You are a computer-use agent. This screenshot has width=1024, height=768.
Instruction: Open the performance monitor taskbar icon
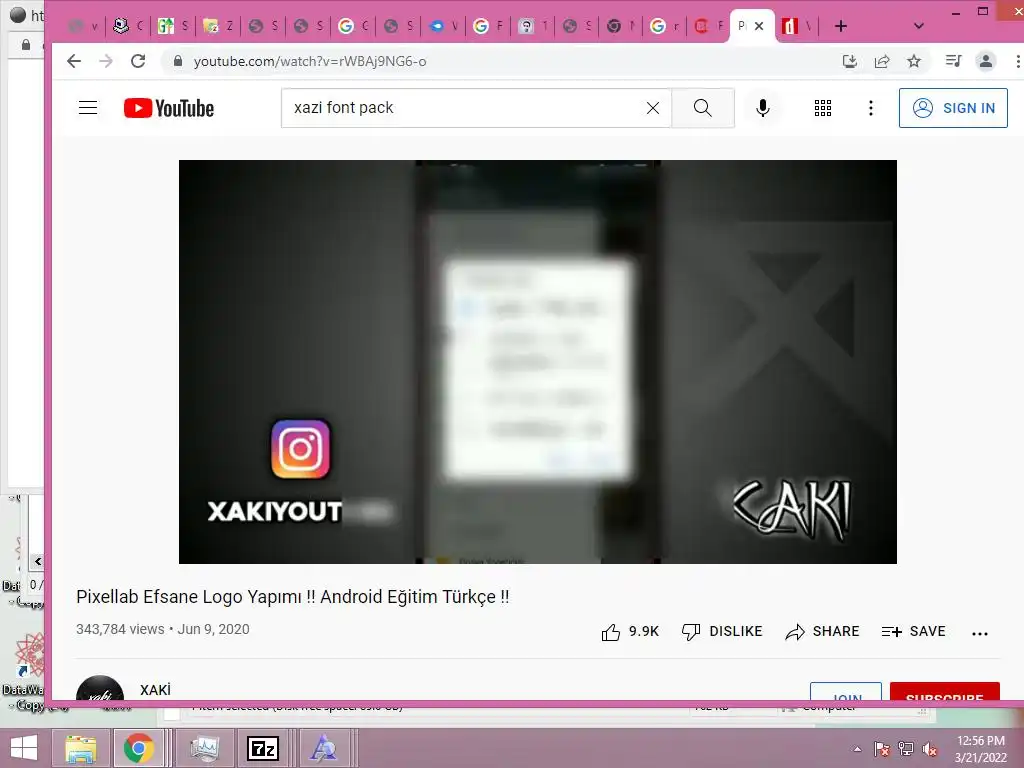(x=204, y=748)
